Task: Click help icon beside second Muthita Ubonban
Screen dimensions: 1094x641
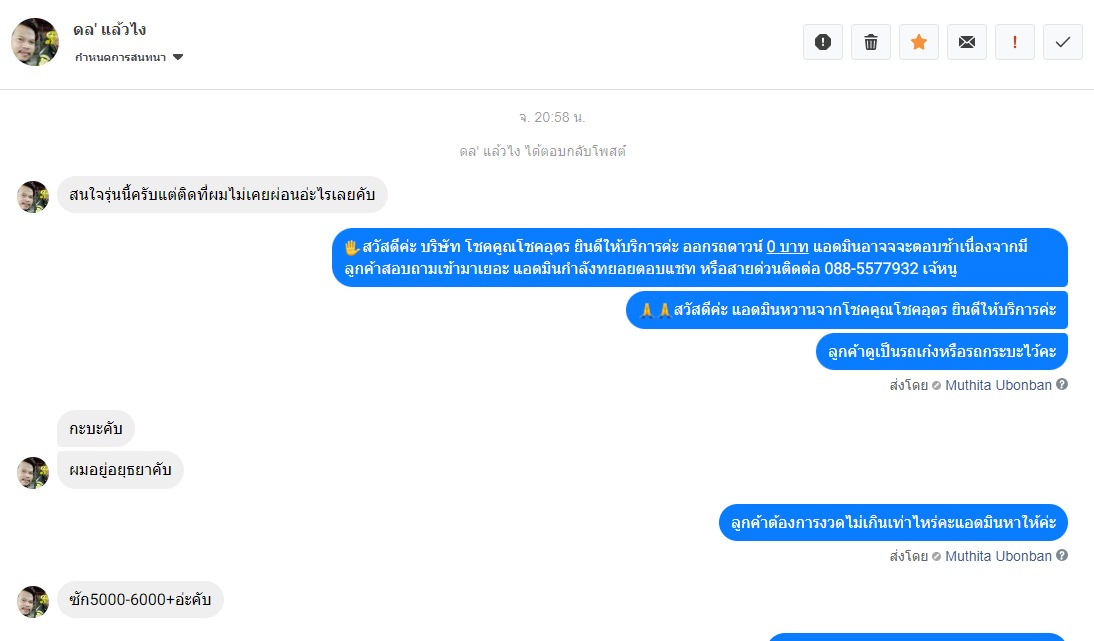Action: (x=1062, y=555)
